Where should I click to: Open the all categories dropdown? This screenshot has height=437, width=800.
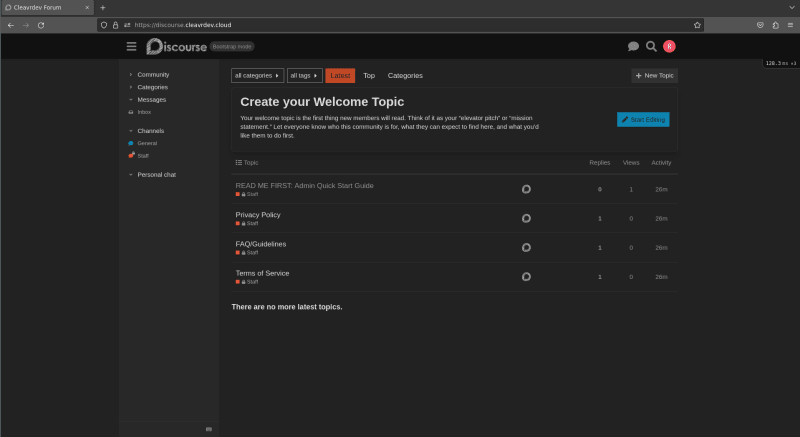coord(257,75)
